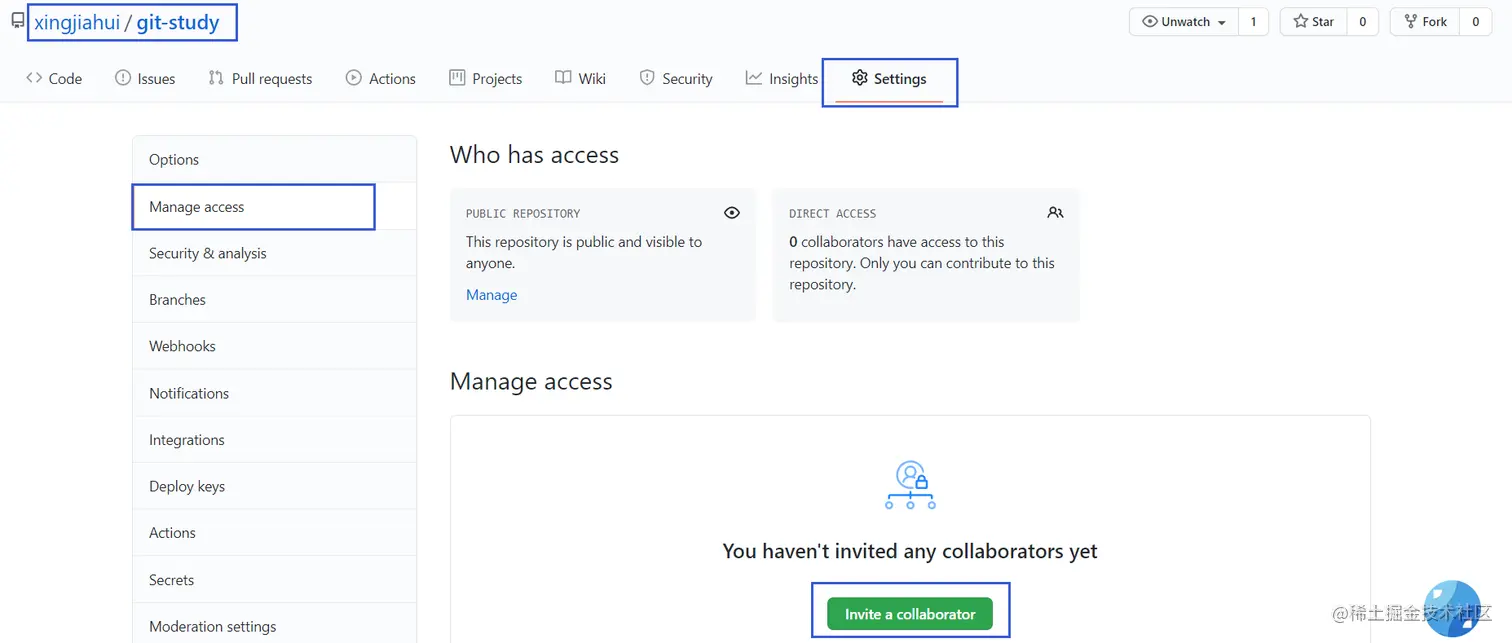This screenshot has height=643, width=1512.
Task: Click the collaborator lock illustration icon
Action: pos(910,485)
